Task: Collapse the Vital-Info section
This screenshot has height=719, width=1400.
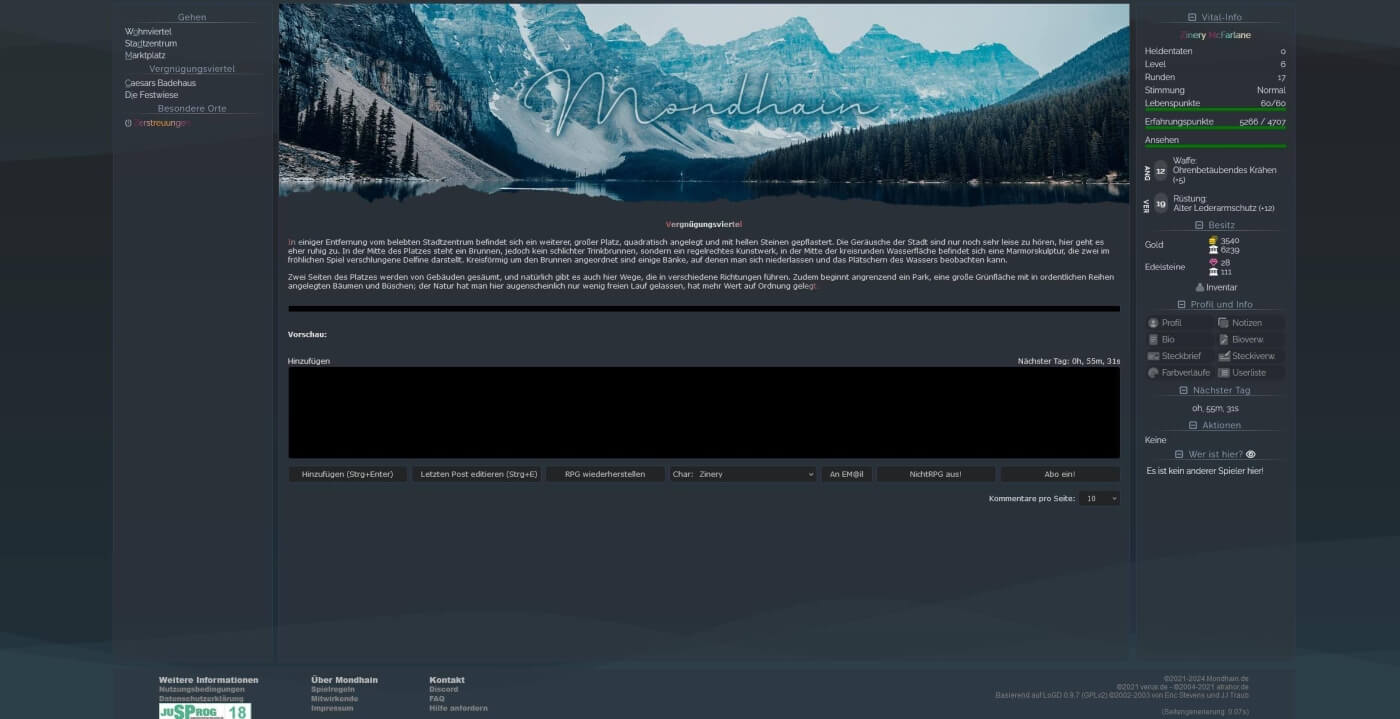Action: click(x=1191, y=17)
